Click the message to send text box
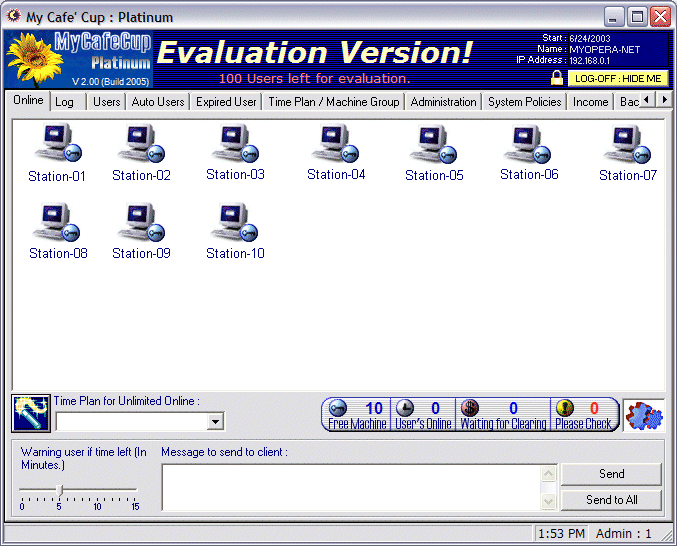This screenshot has height=546, width=677. pyautogui.click(x=351, y=487)
